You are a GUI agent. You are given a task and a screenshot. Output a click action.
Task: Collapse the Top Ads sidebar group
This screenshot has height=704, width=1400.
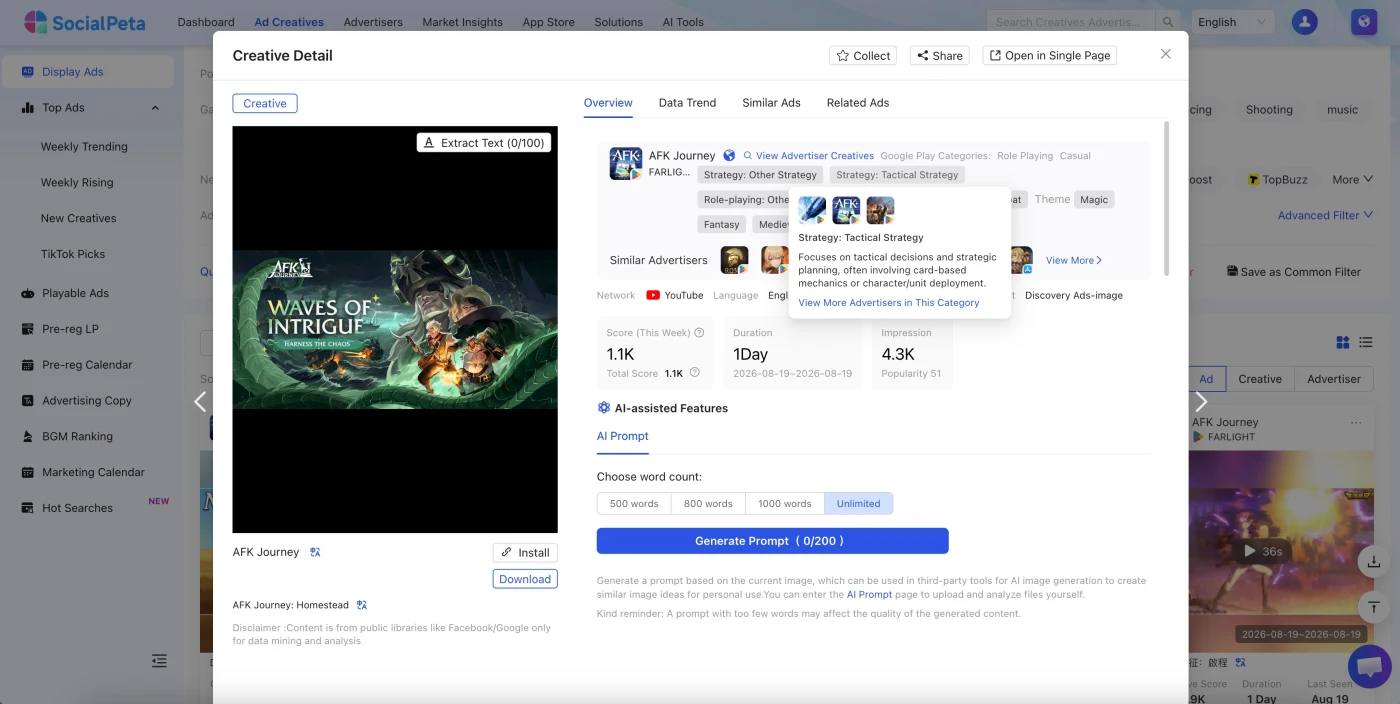click(155, 108)
